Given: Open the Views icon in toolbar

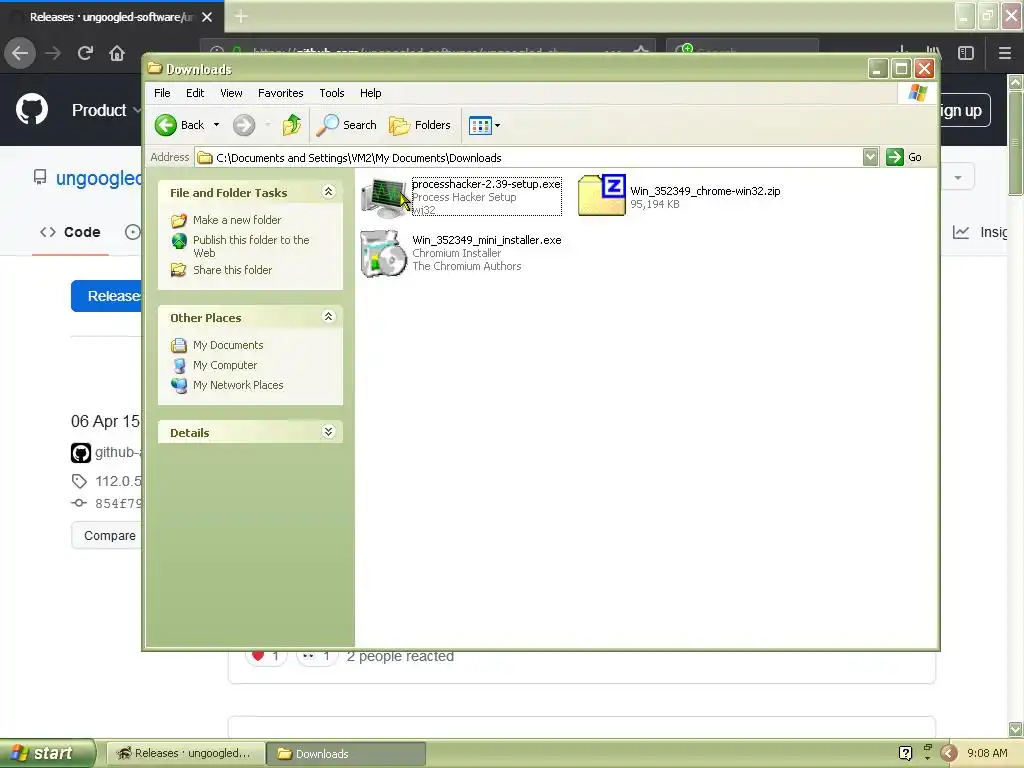Looking at the screenshot, I should (480, 125).
